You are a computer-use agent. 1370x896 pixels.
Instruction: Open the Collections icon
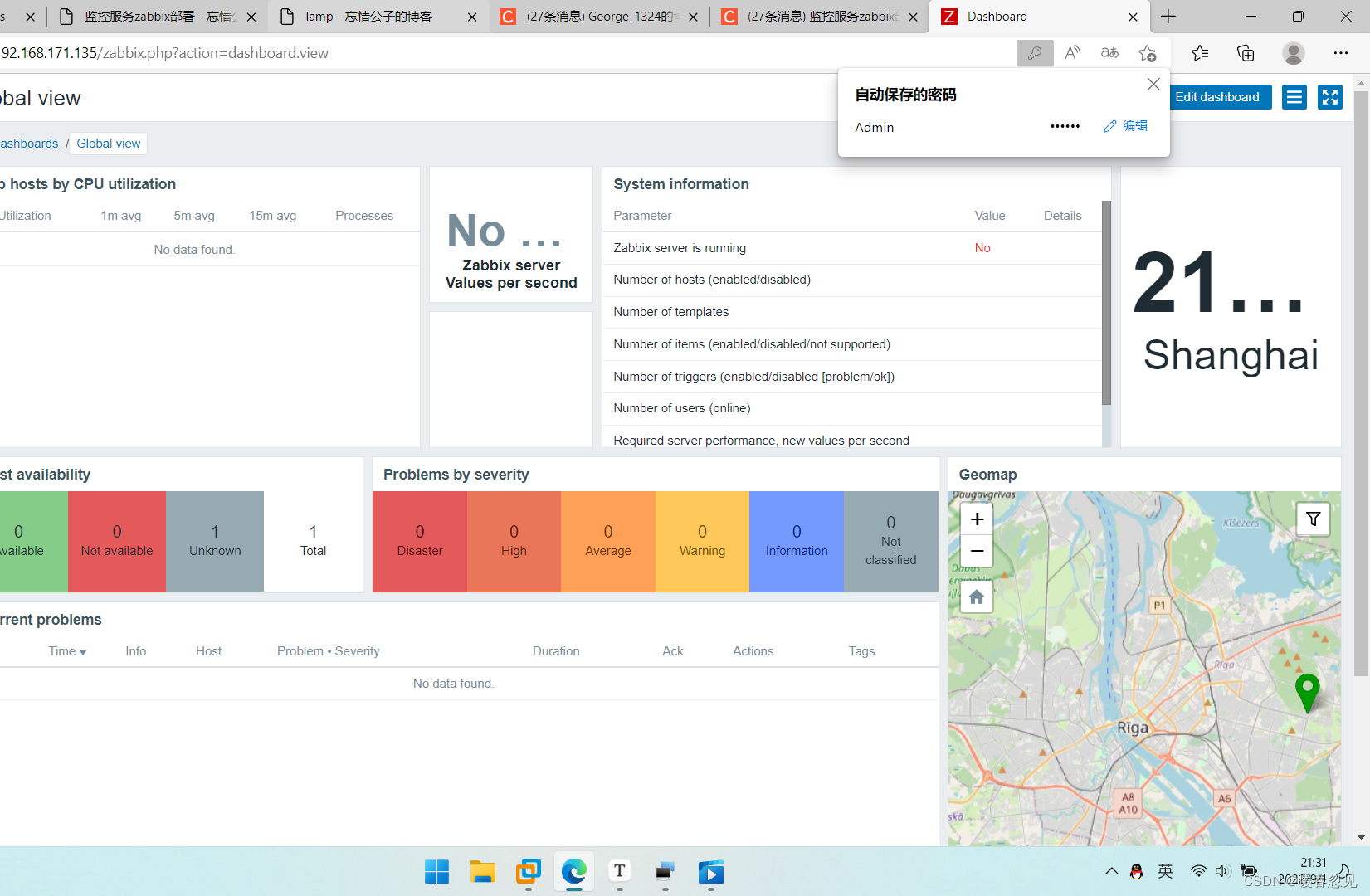[x=1246, y=53]
